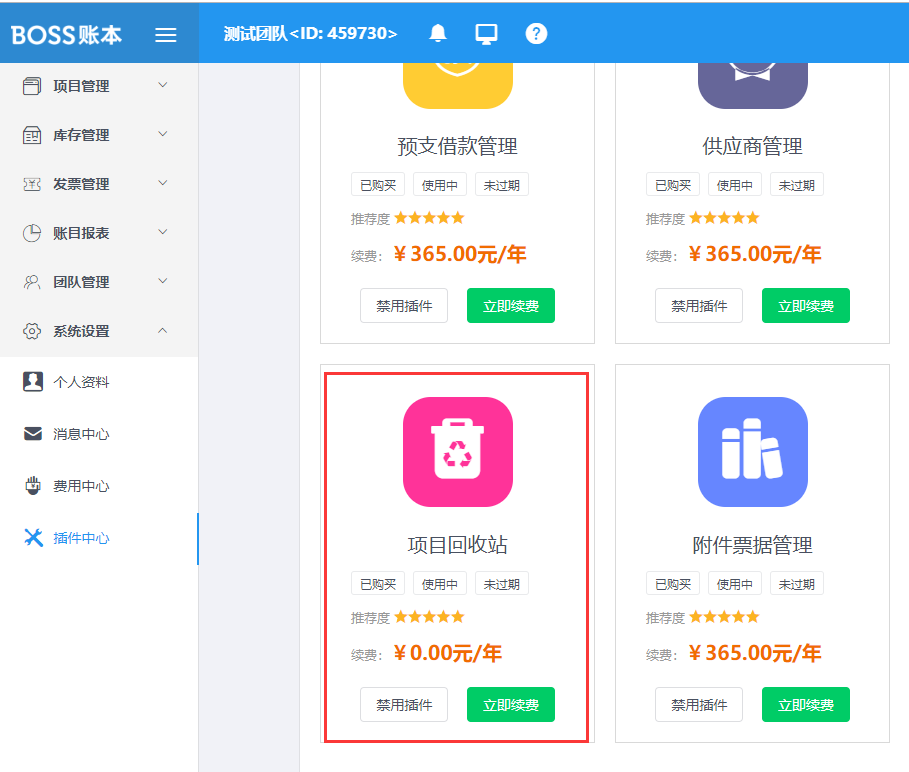The width and height of the screenshot is (909, 772).
Task: Click the 使用中 tag on 供应商管理
Action: pyautogui.click(x=735, y=185)
